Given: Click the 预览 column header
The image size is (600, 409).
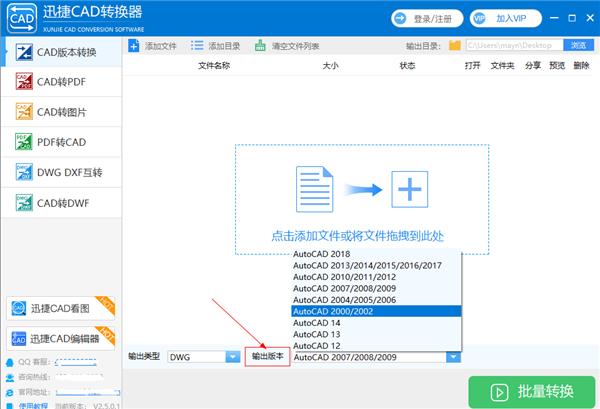Looking at the screenshot, I should [557, 65].
